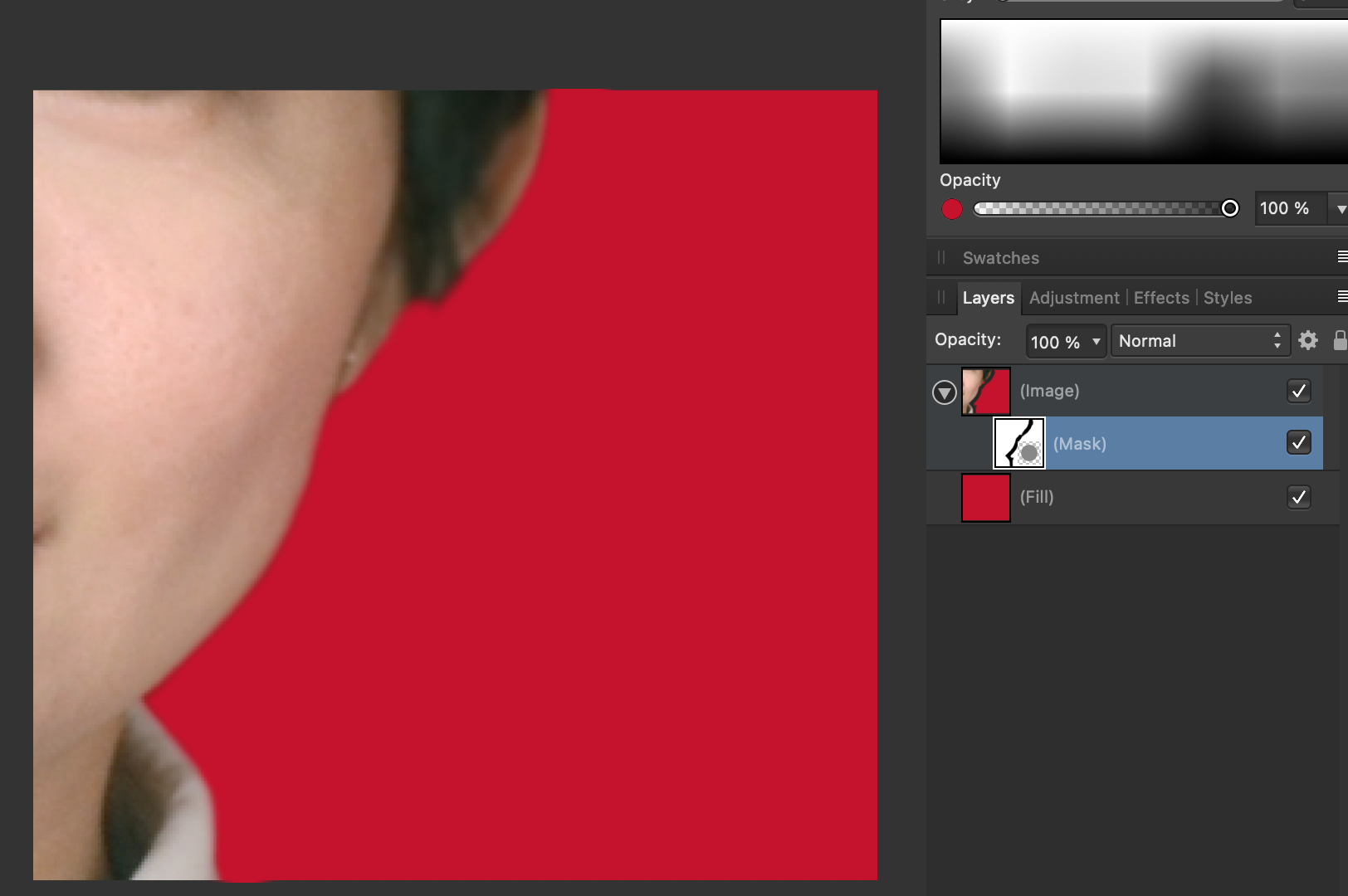Open the Swatches panel menu icon
This screenshot has width=1348, height=896.
pos(1342,257)
